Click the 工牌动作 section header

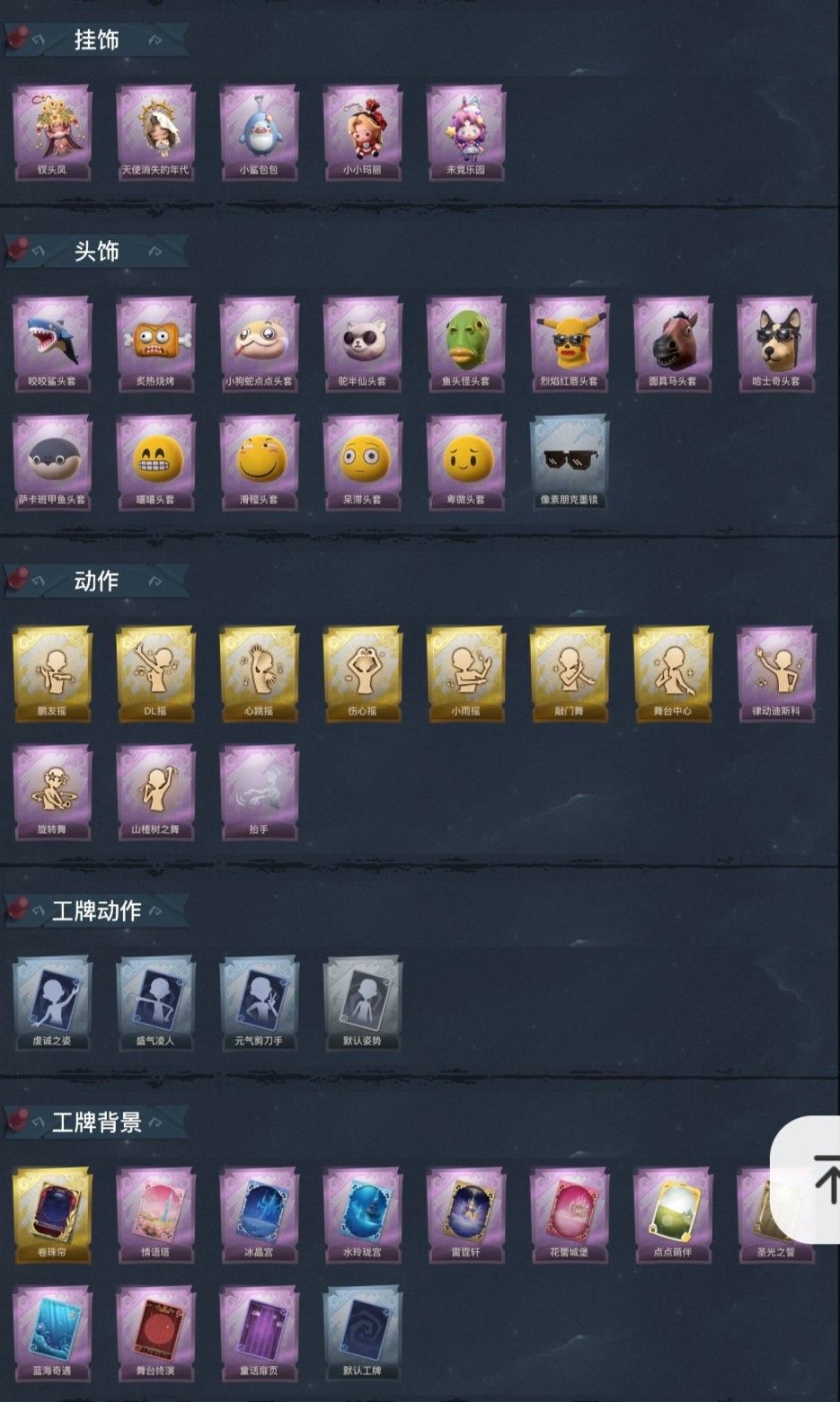tap(96, 911)
